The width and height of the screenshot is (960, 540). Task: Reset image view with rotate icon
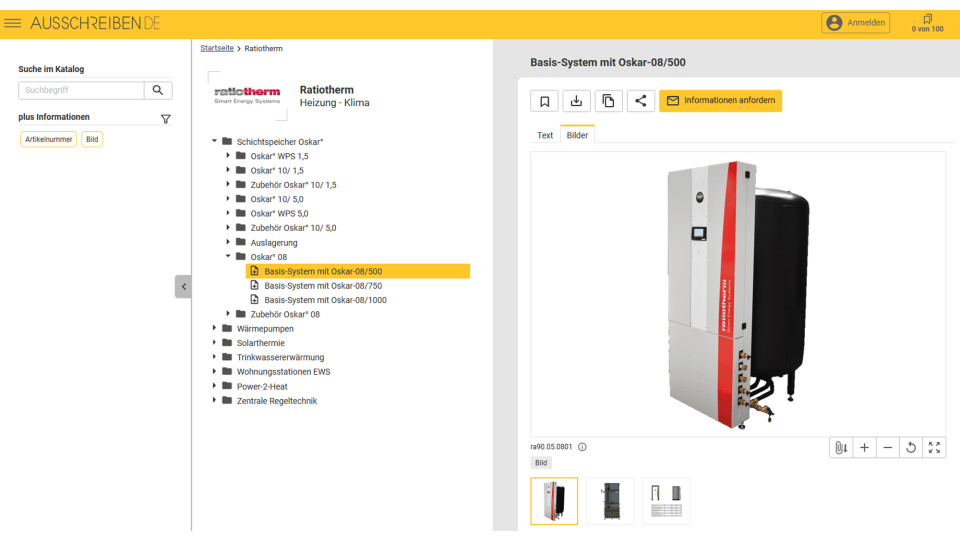[x=911, y=448]
